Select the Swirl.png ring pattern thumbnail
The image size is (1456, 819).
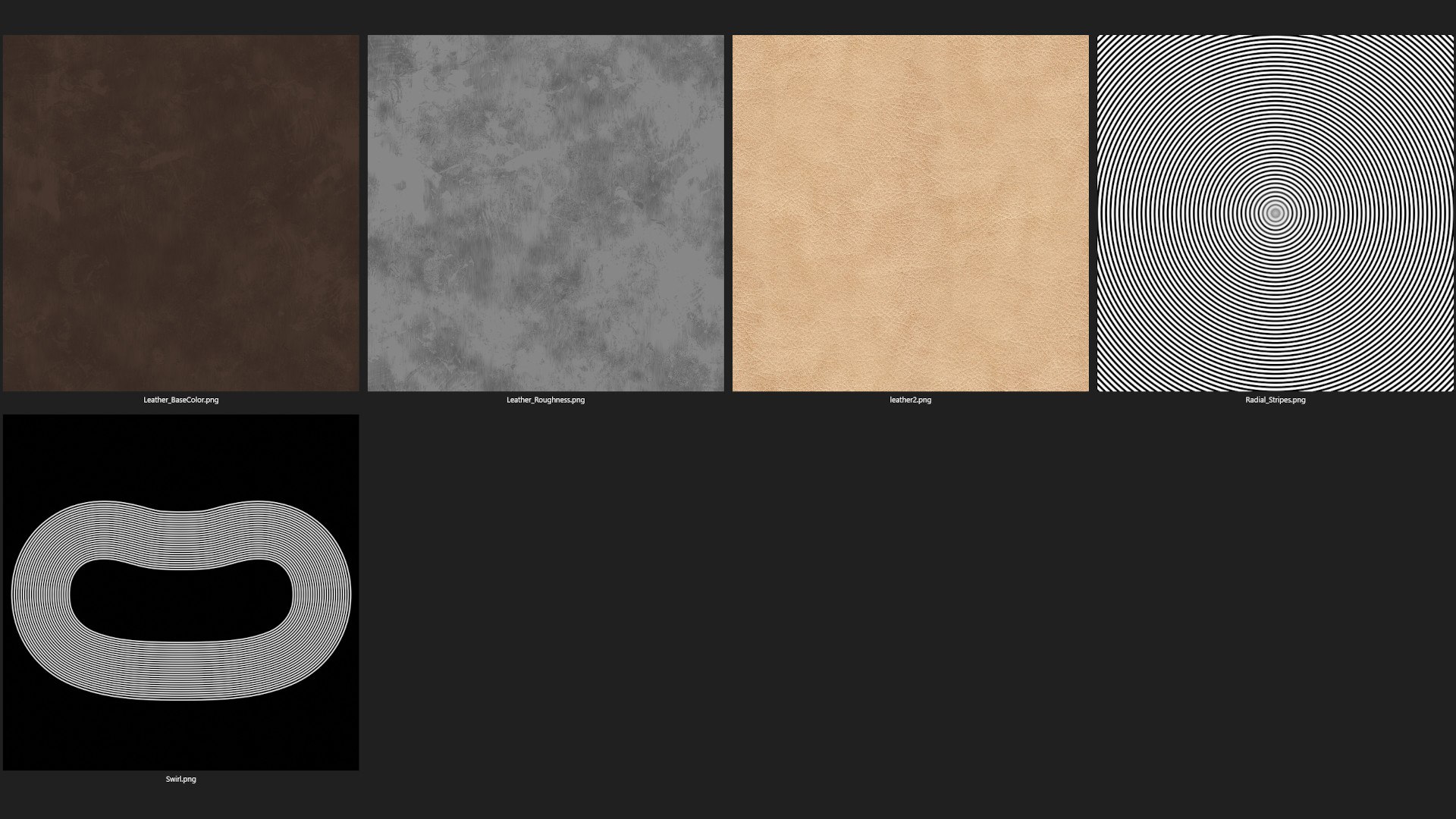click(x=180, y=592)
